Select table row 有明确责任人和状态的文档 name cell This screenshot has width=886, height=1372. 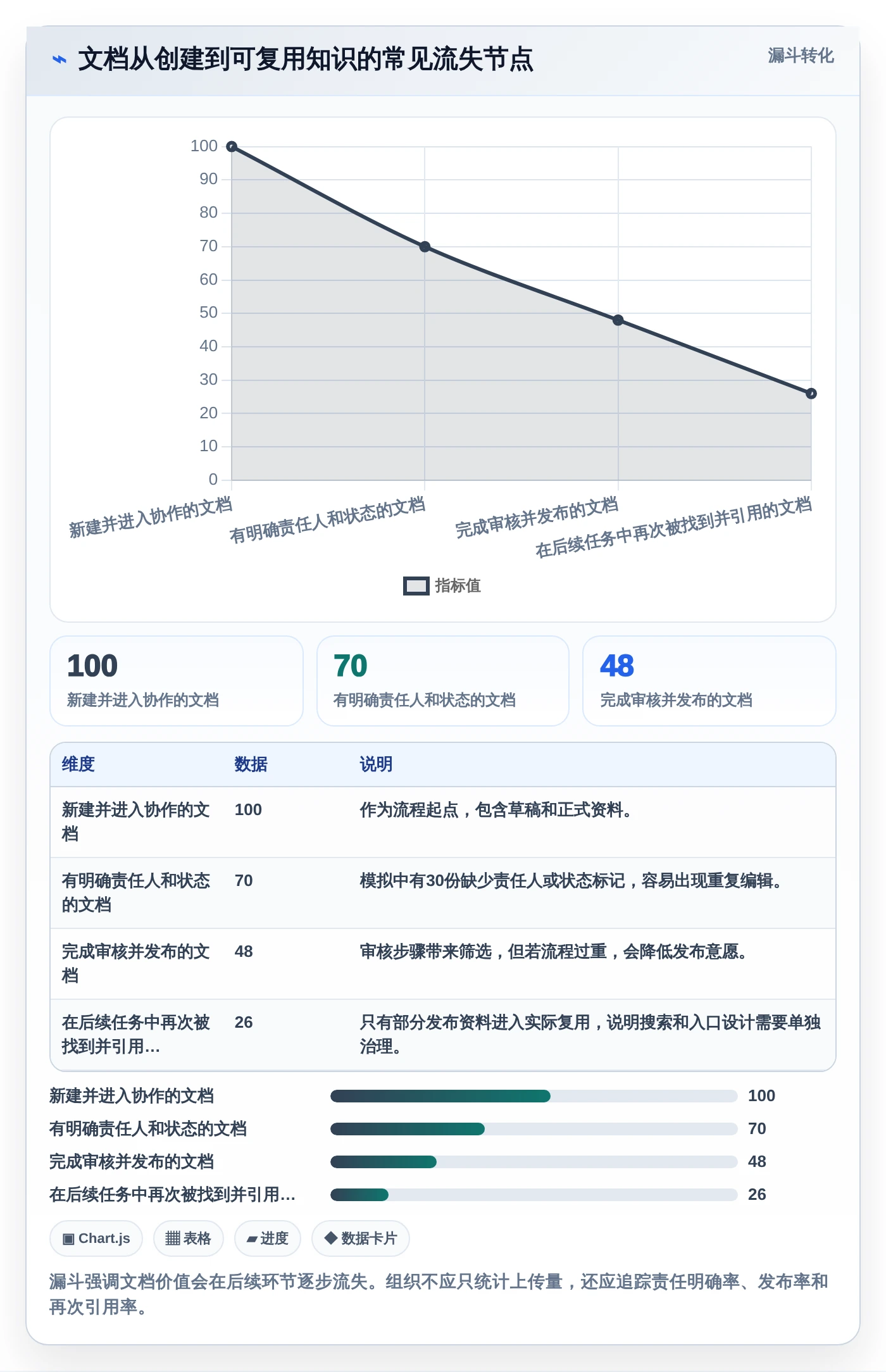pyautogui.click(x=135, y=893)
